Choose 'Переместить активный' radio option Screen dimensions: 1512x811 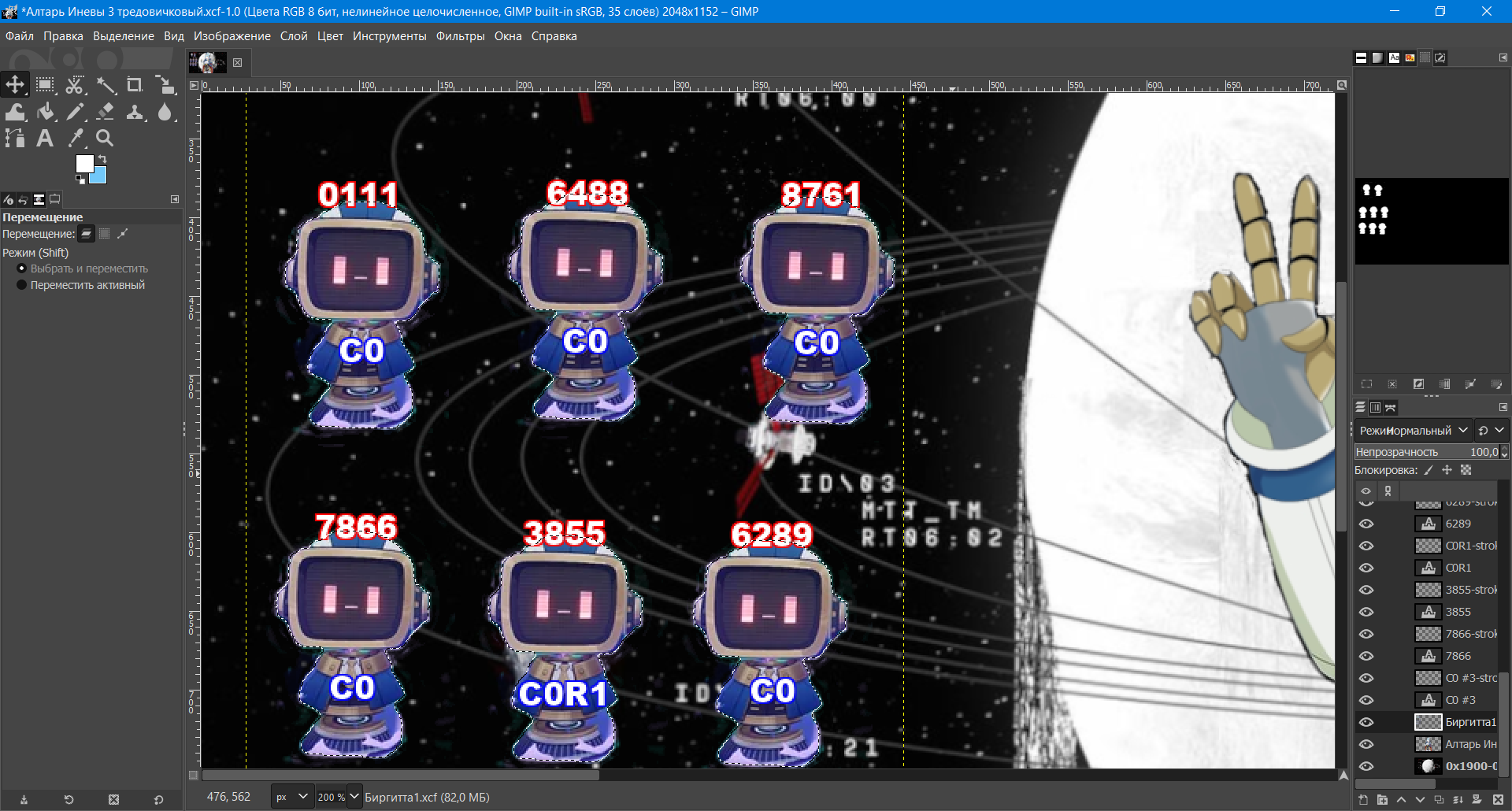click(81, 285)
